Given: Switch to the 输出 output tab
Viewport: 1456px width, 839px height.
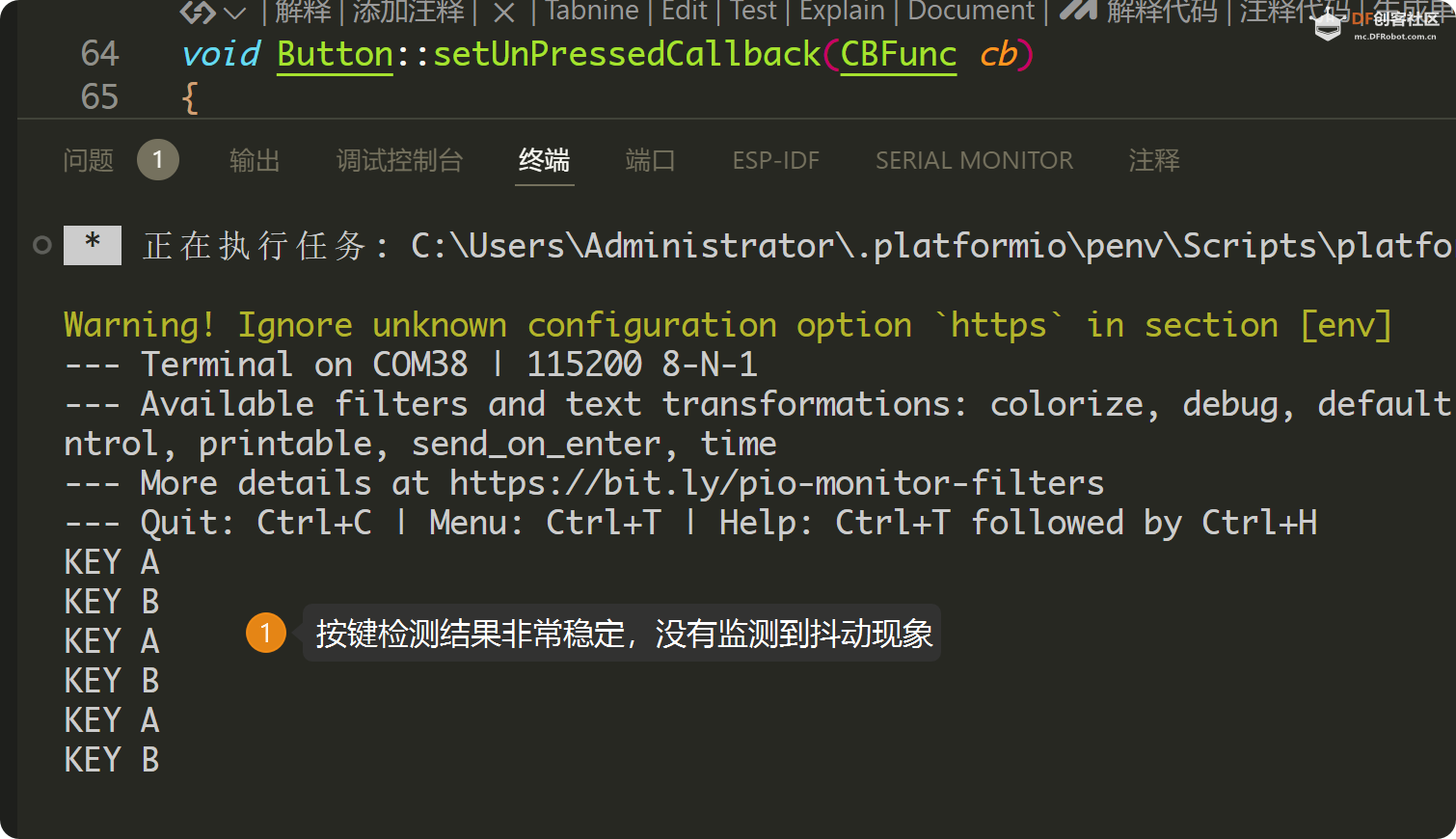Looking at the screenshot, I should click(x=255, y=160).
